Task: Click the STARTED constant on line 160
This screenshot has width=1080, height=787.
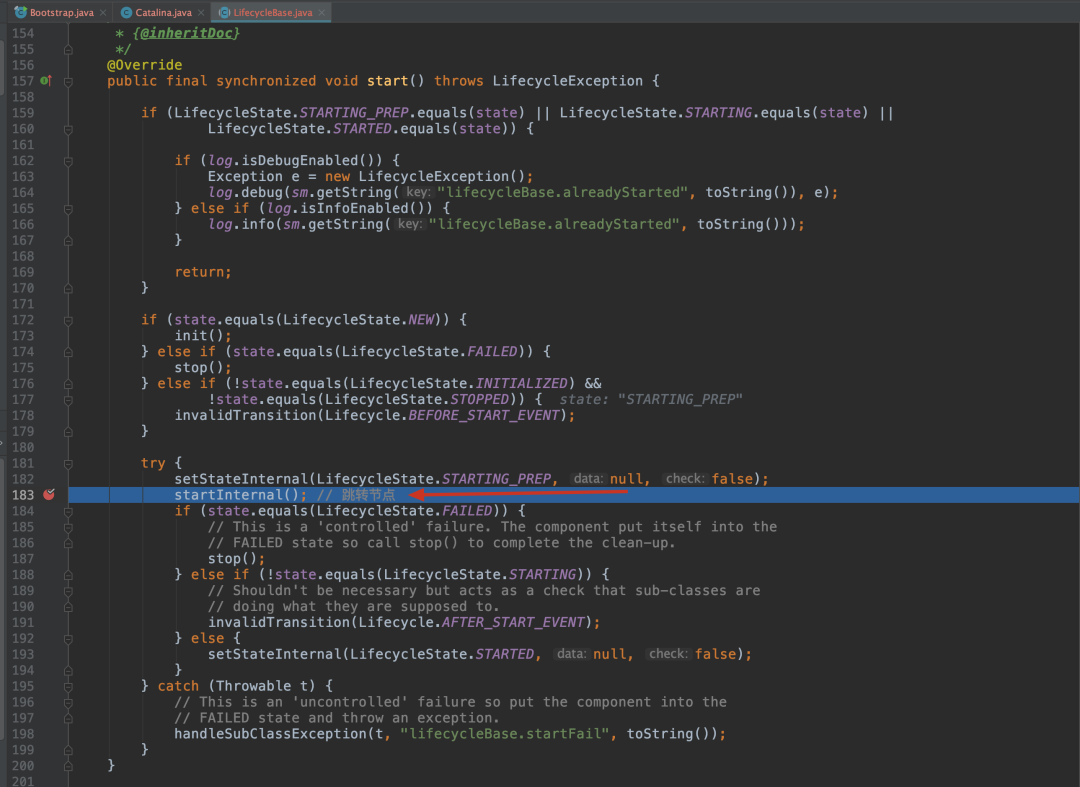Action: tap(362, 128)
